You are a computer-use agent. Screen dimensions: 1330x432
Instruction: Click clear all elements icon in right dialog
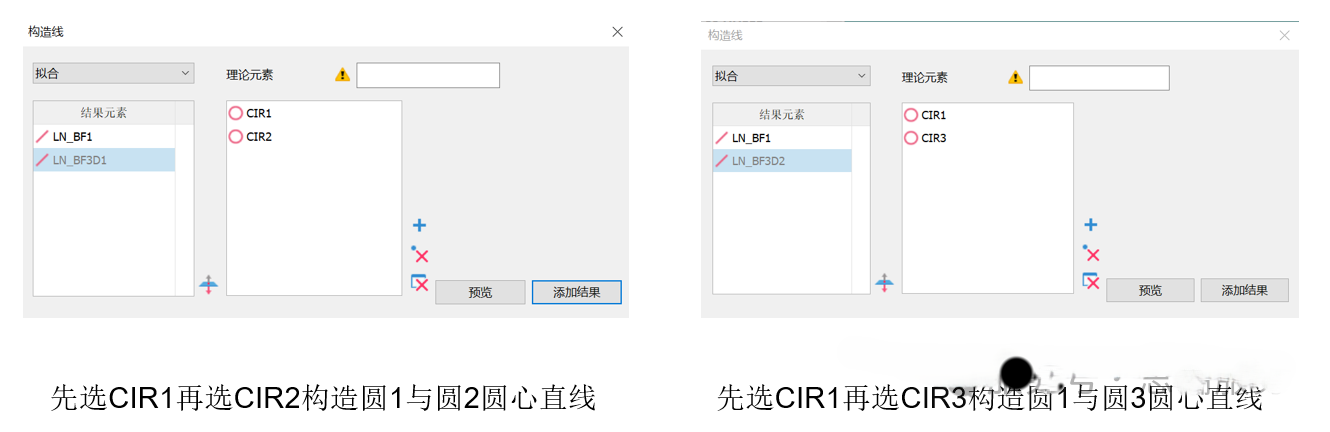[1091, 282]
